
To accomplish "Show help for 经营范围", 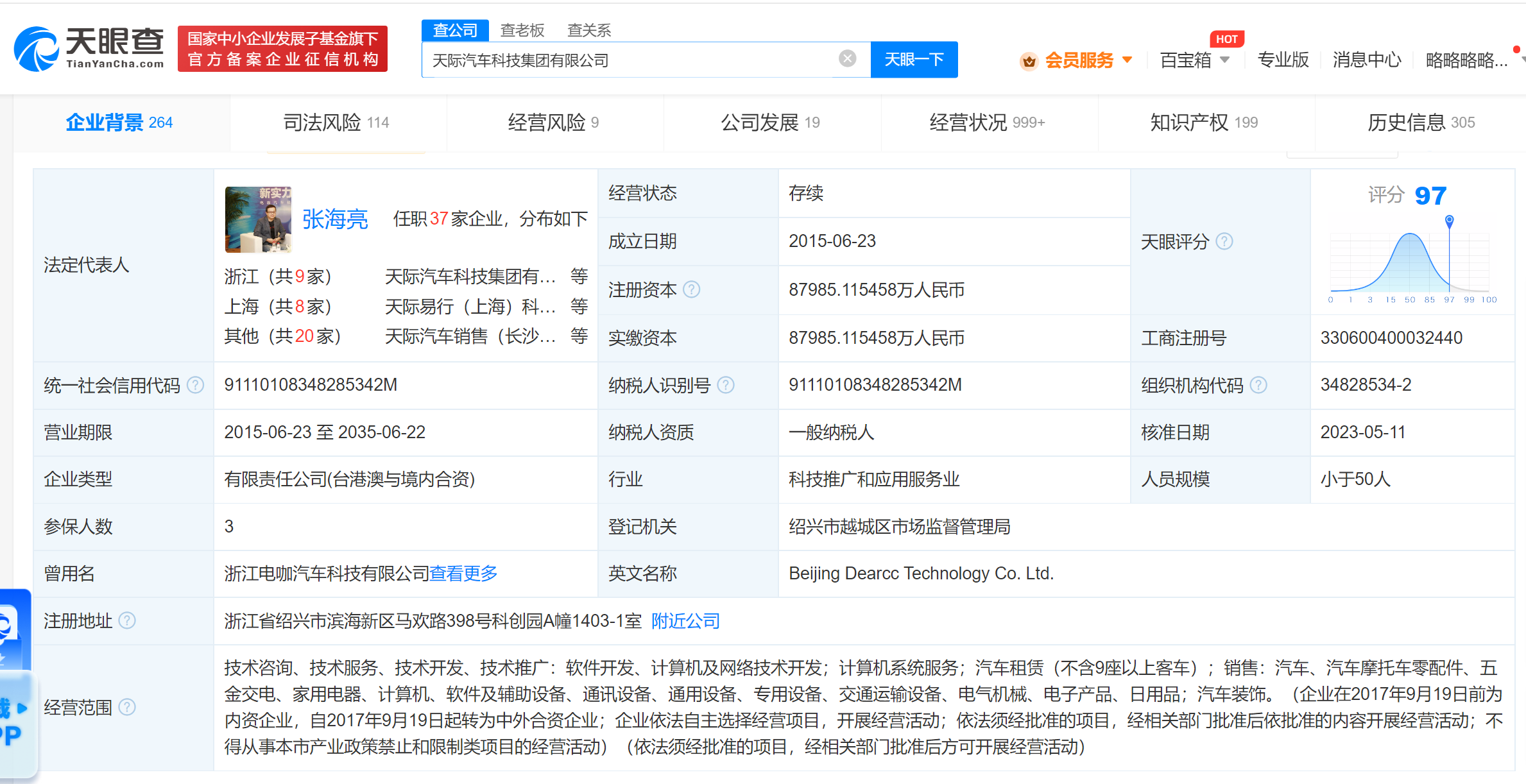I will pyautogui.click(x=127, y=707).
